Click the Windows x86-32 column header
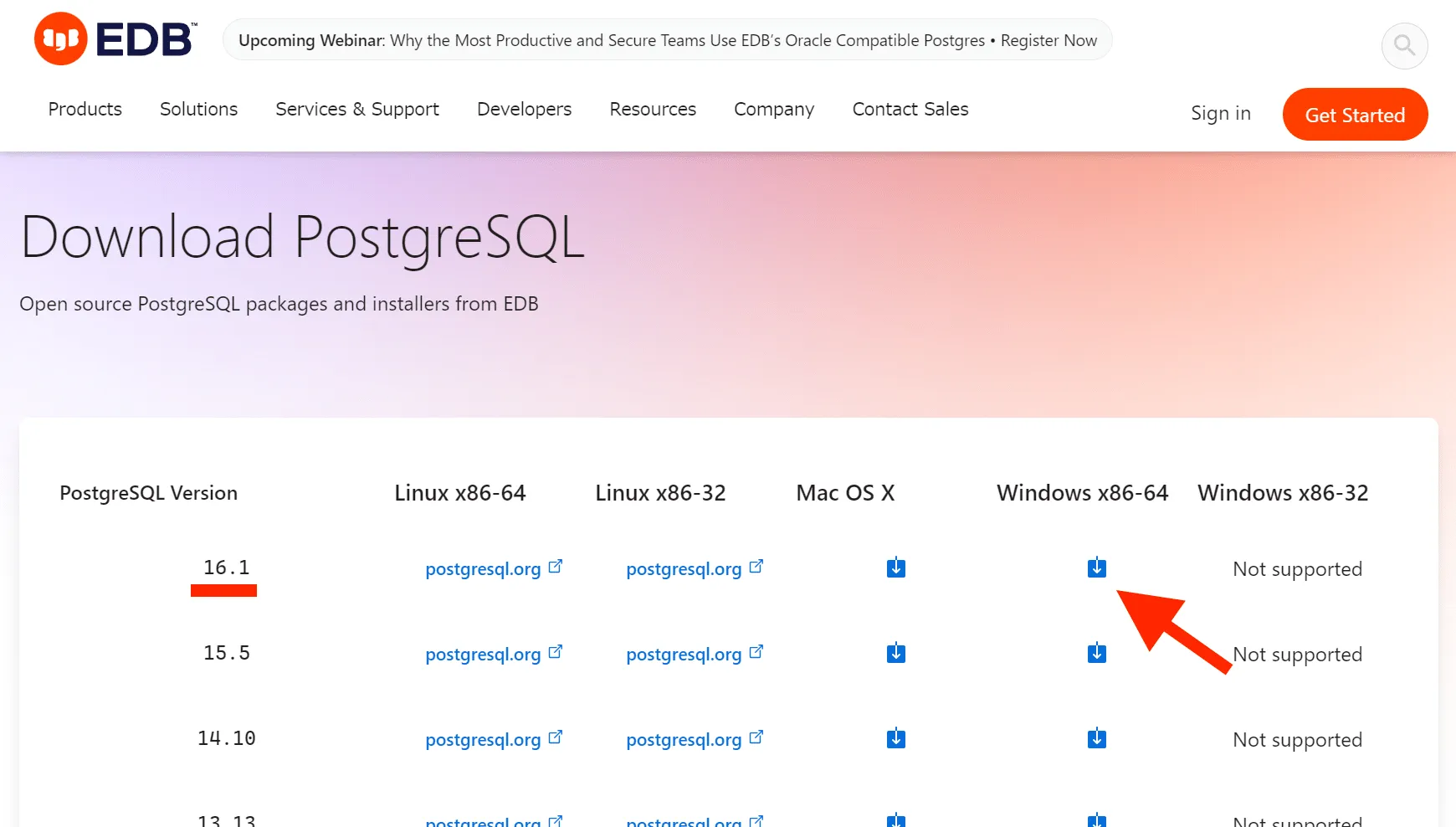 1283,493
